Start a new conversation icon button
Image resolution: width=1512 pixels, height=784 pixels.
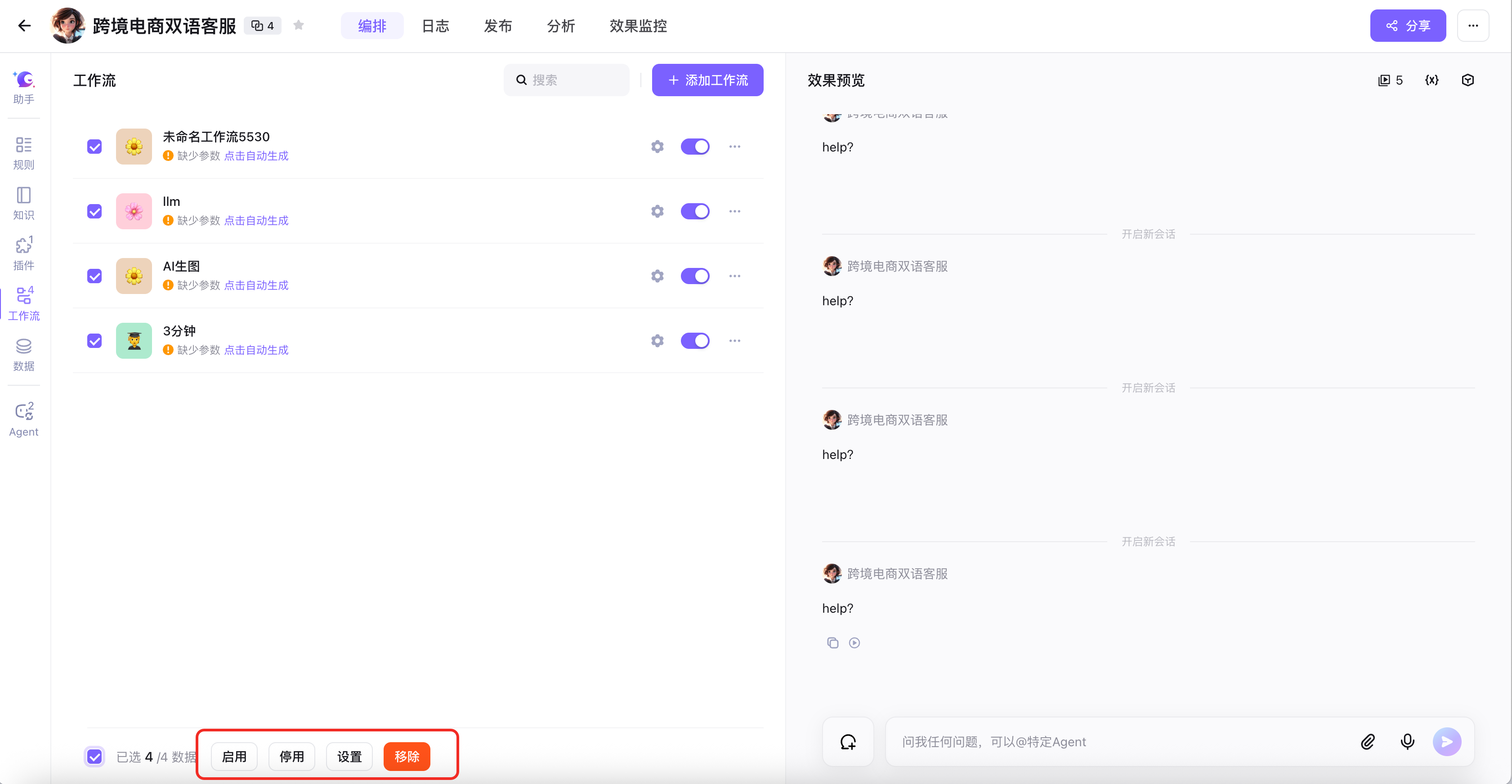click(848, 742)
